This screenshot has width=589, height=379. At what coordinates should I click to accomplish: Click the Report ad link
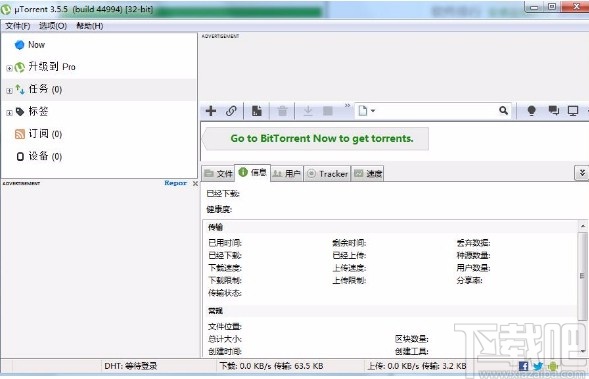[x=175, y=183]
